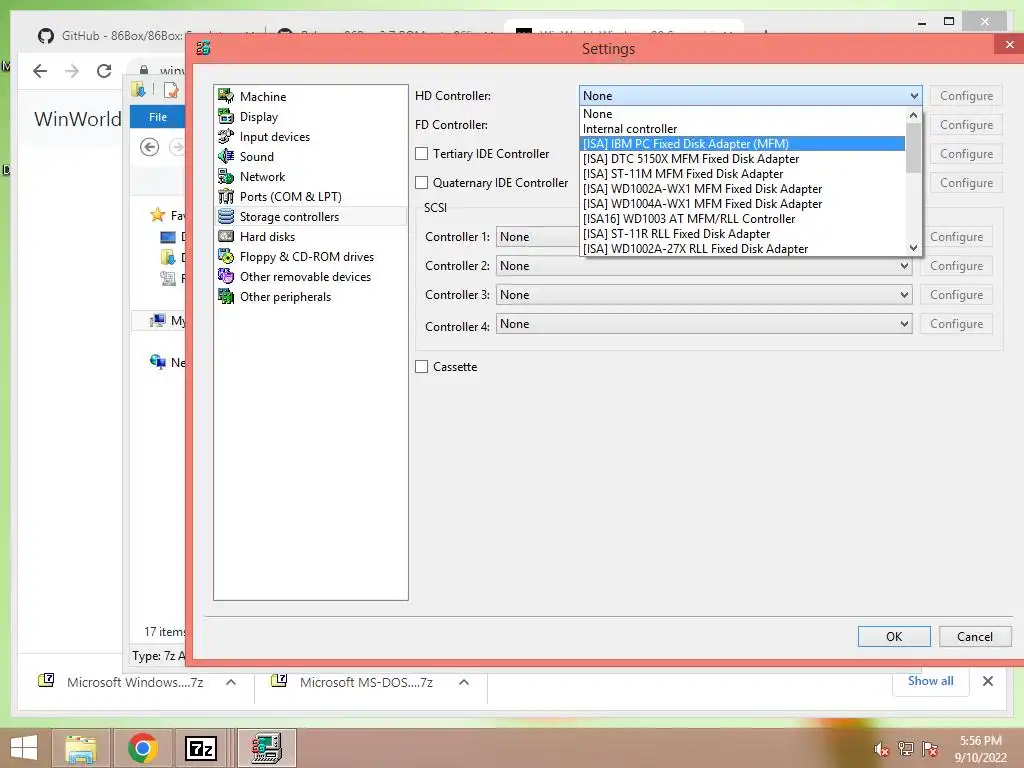Image resolution: width=1024 pixels, height=768 pixels.
Task: Launch Chrome from the taskbar
Action: pos(142,748)
